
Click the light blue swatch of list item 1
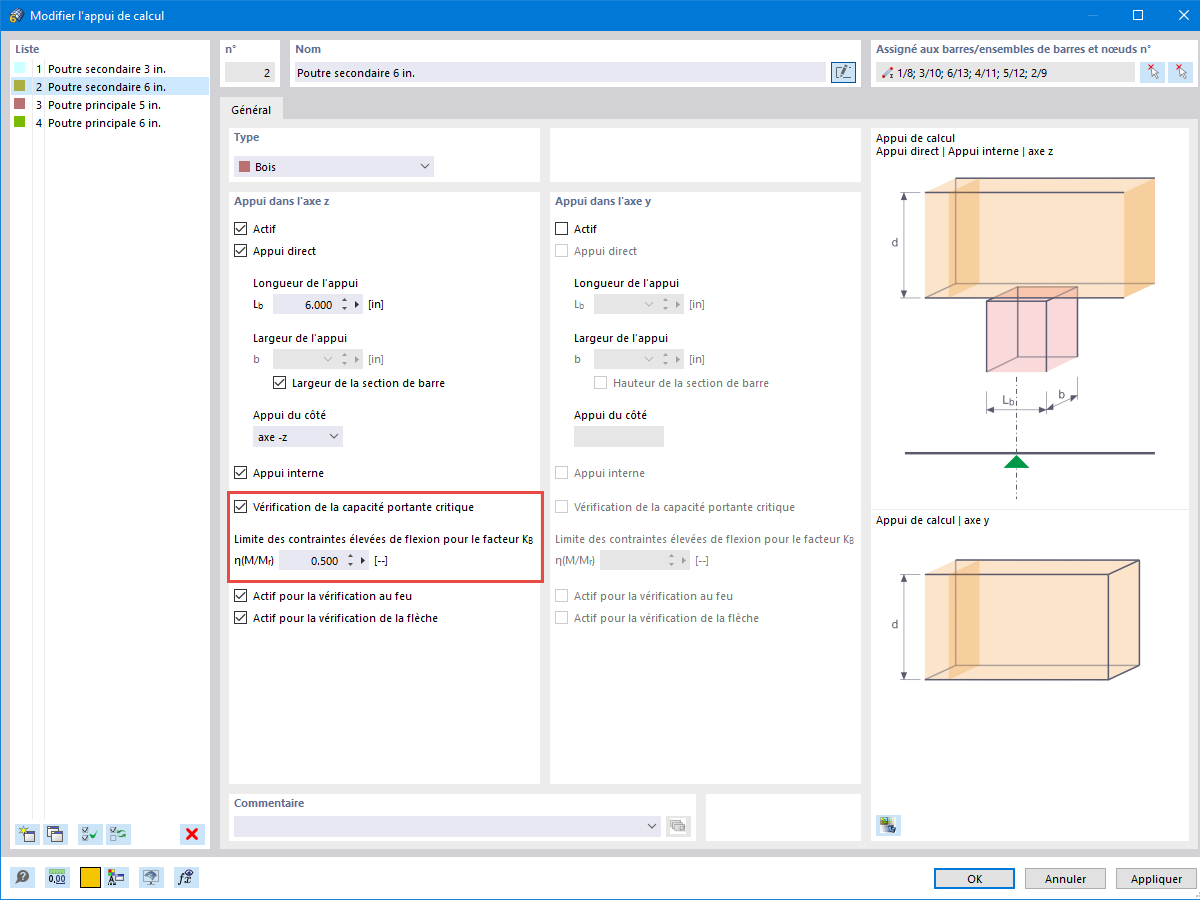click(20, 69)
